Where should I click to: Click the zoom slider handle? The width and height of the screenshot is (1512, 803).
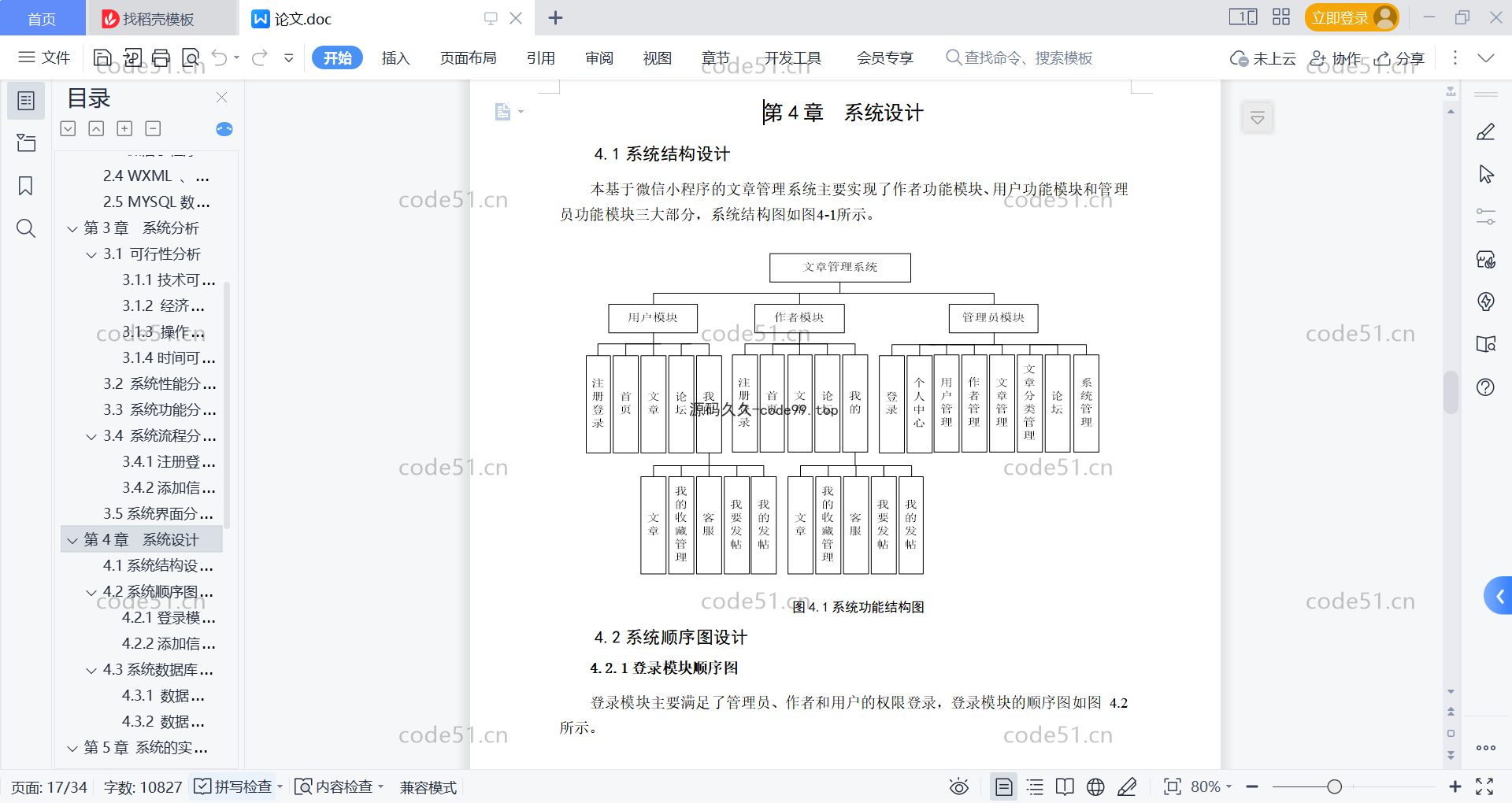click(1335, 786)
